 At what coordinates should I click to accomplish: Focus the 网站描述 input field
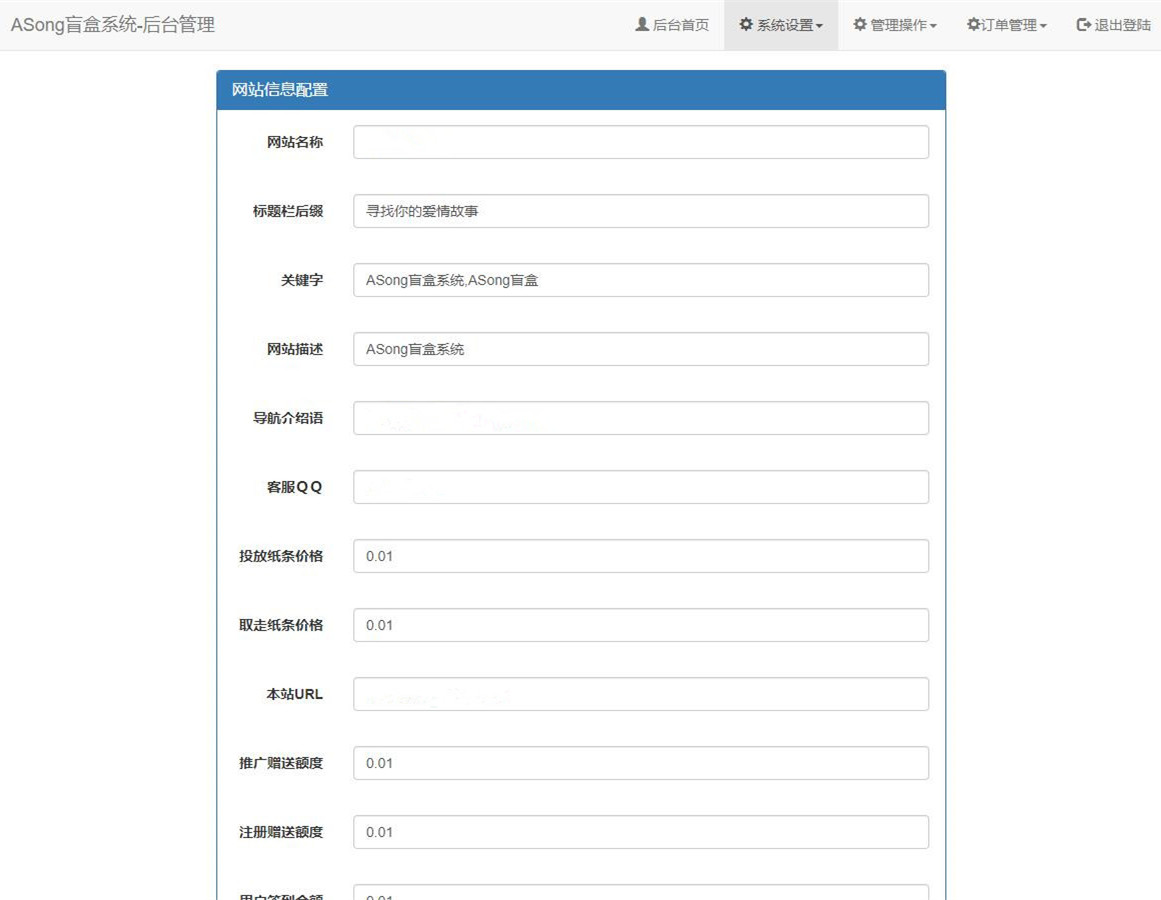[x=641, y=349]
